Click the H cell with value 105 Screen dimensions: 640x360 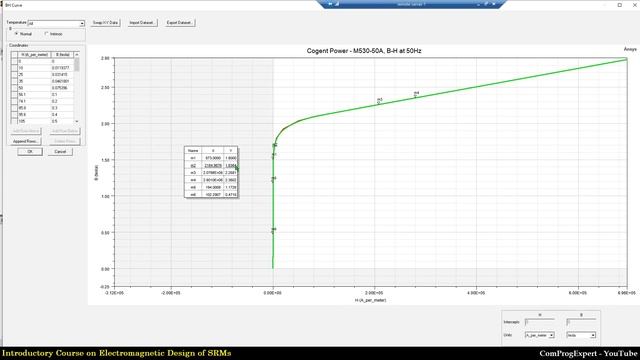(35, 121)
